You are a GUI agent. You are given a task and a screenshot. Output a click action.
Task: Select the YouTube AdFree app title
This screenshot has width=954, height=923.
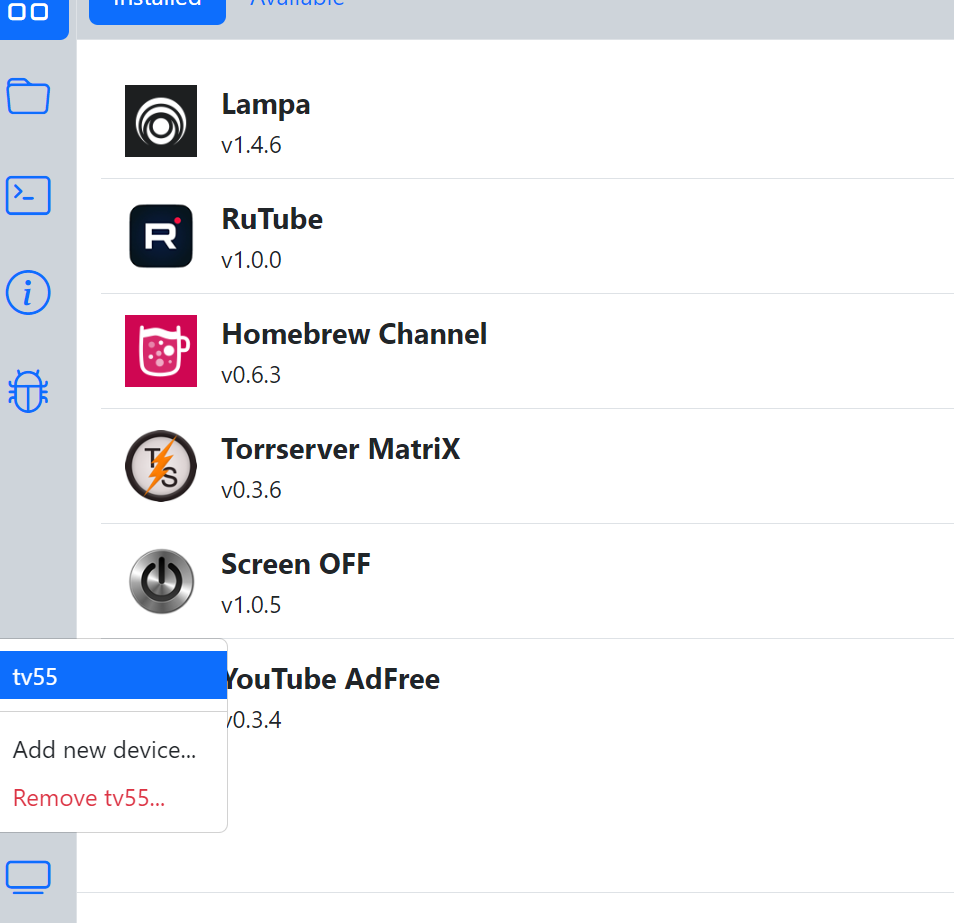click(333, 679)
